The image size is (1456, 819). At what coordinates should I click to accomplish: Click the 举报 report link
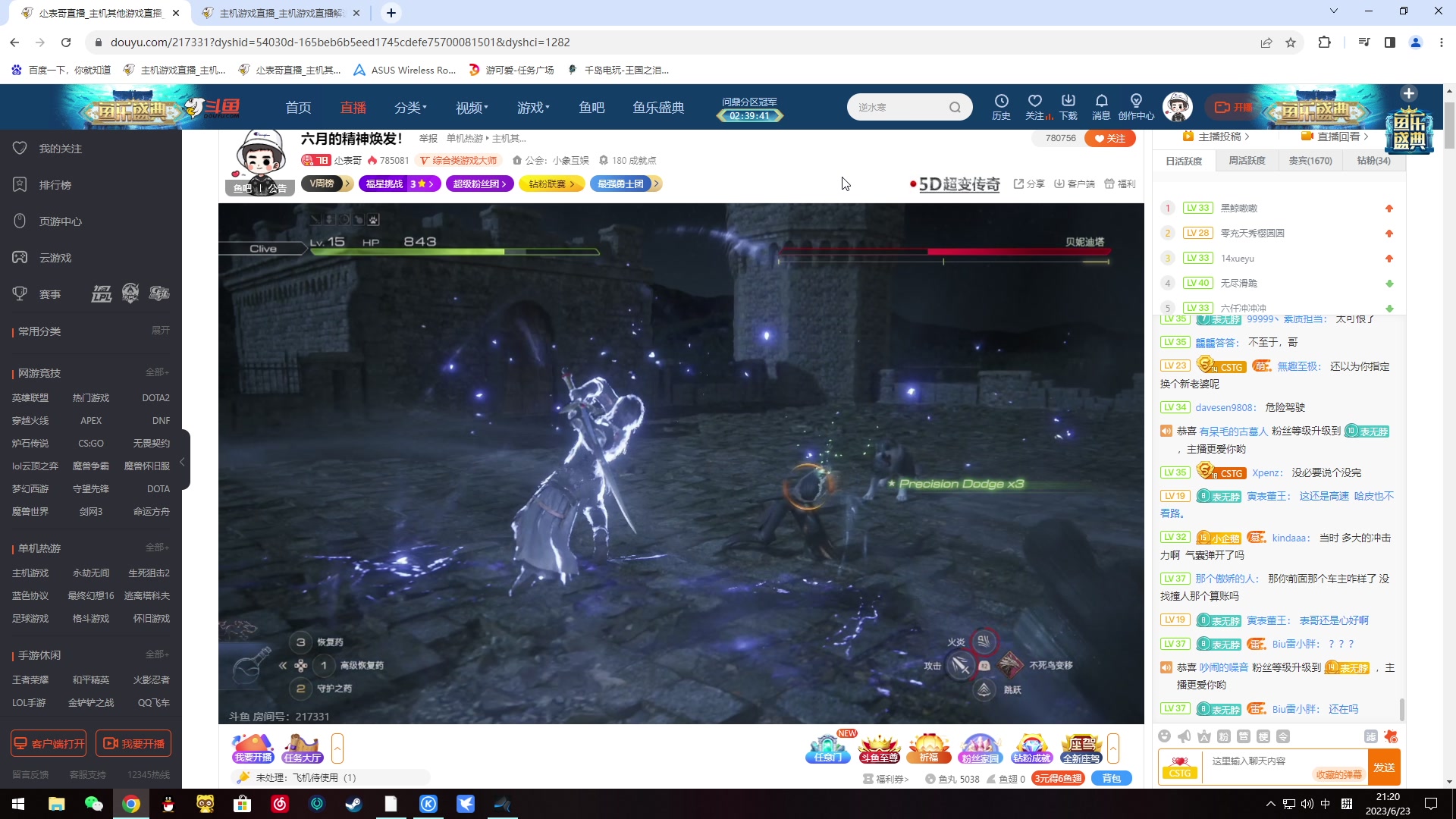(428, 139)
